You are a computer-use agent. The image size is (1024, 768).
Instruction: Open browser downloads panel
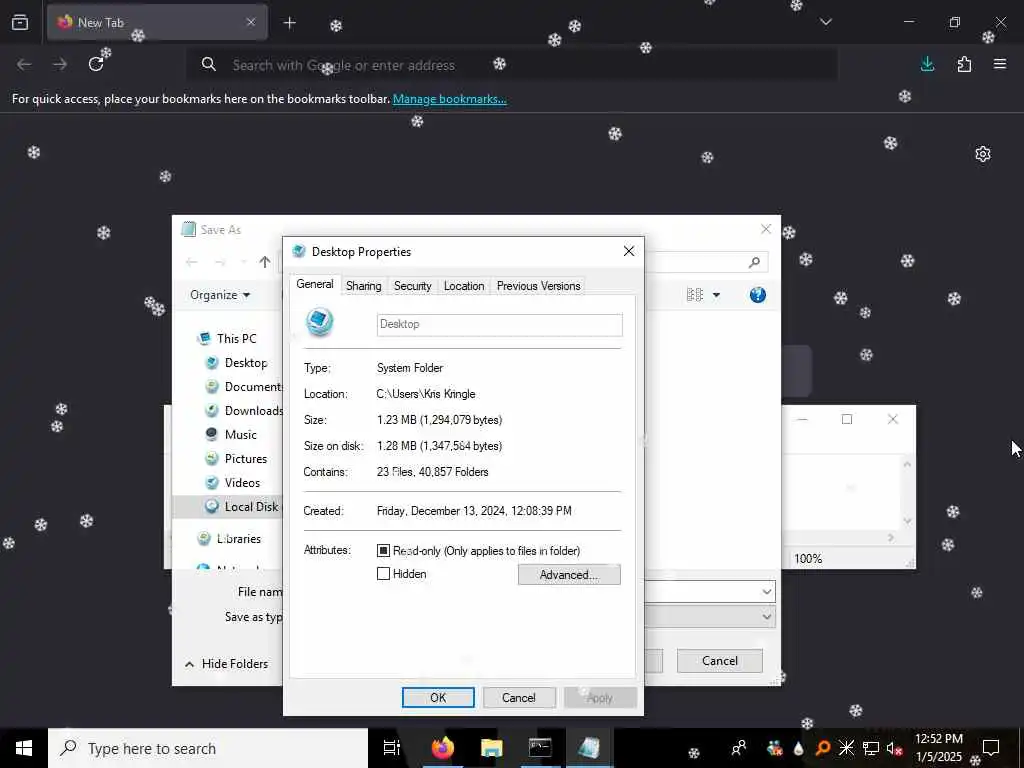927,64
